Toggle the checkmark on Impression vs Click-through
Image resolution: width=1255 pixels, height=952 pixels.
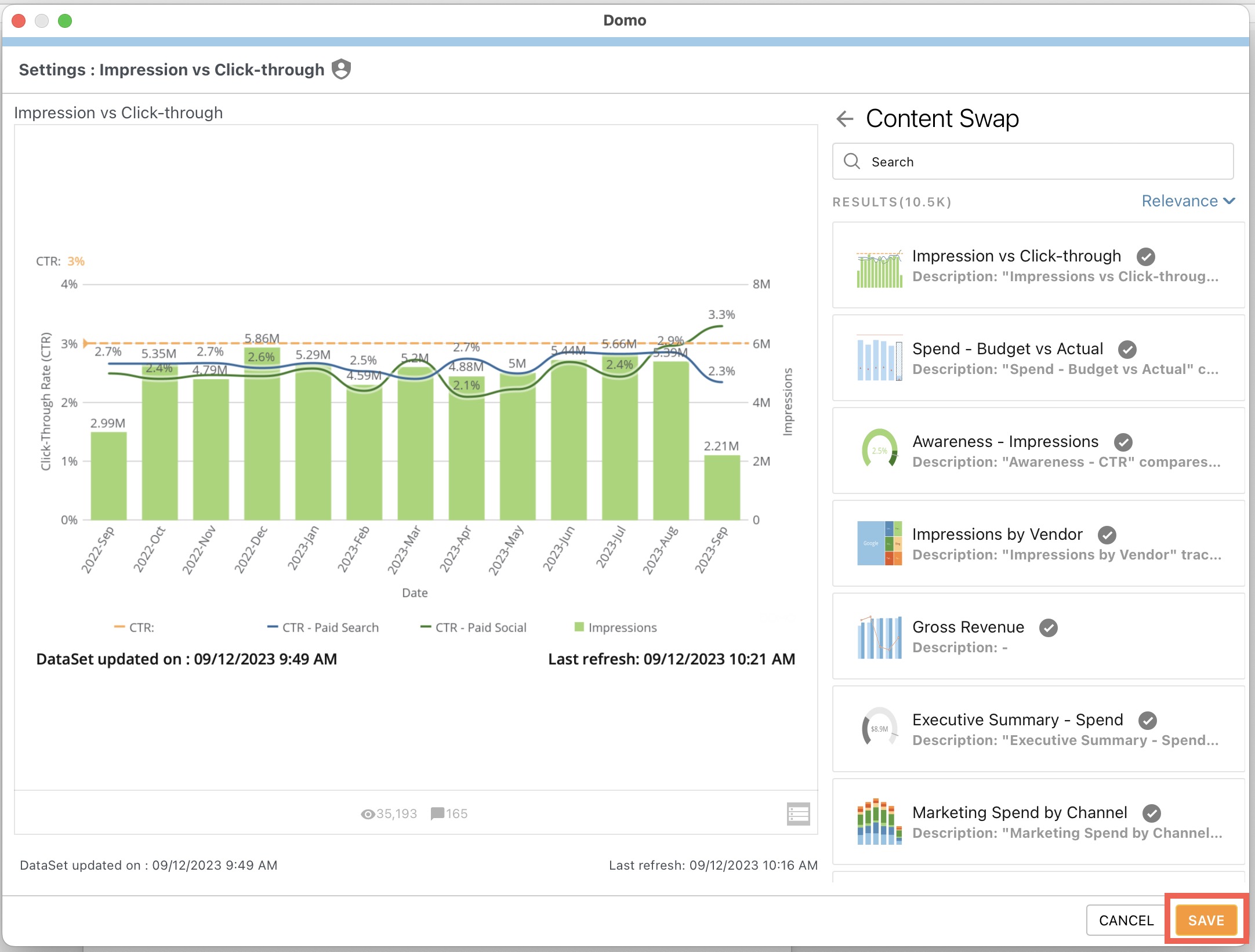point(1146,256)
